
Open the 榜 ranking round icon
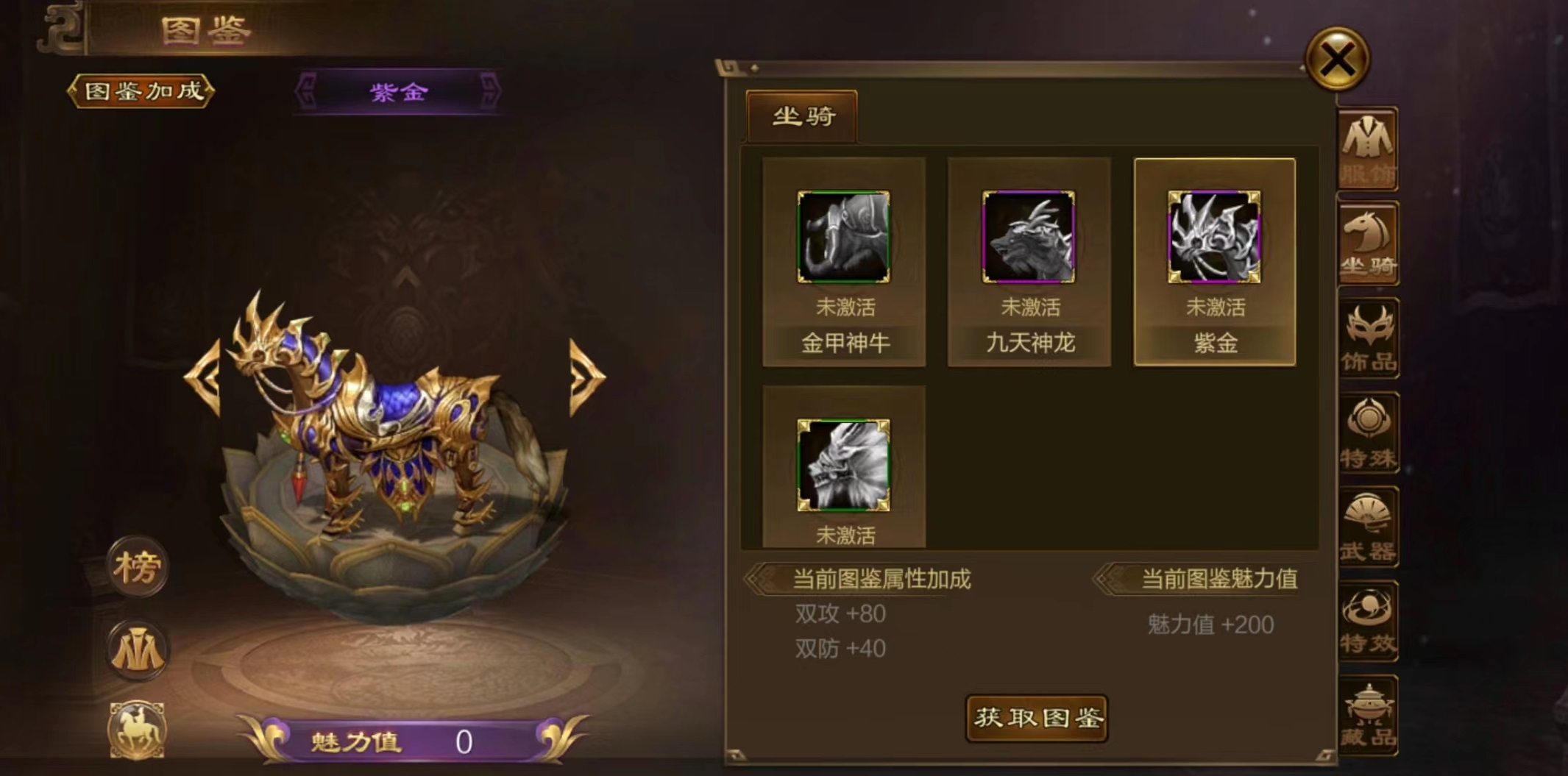tap(138, 566)
